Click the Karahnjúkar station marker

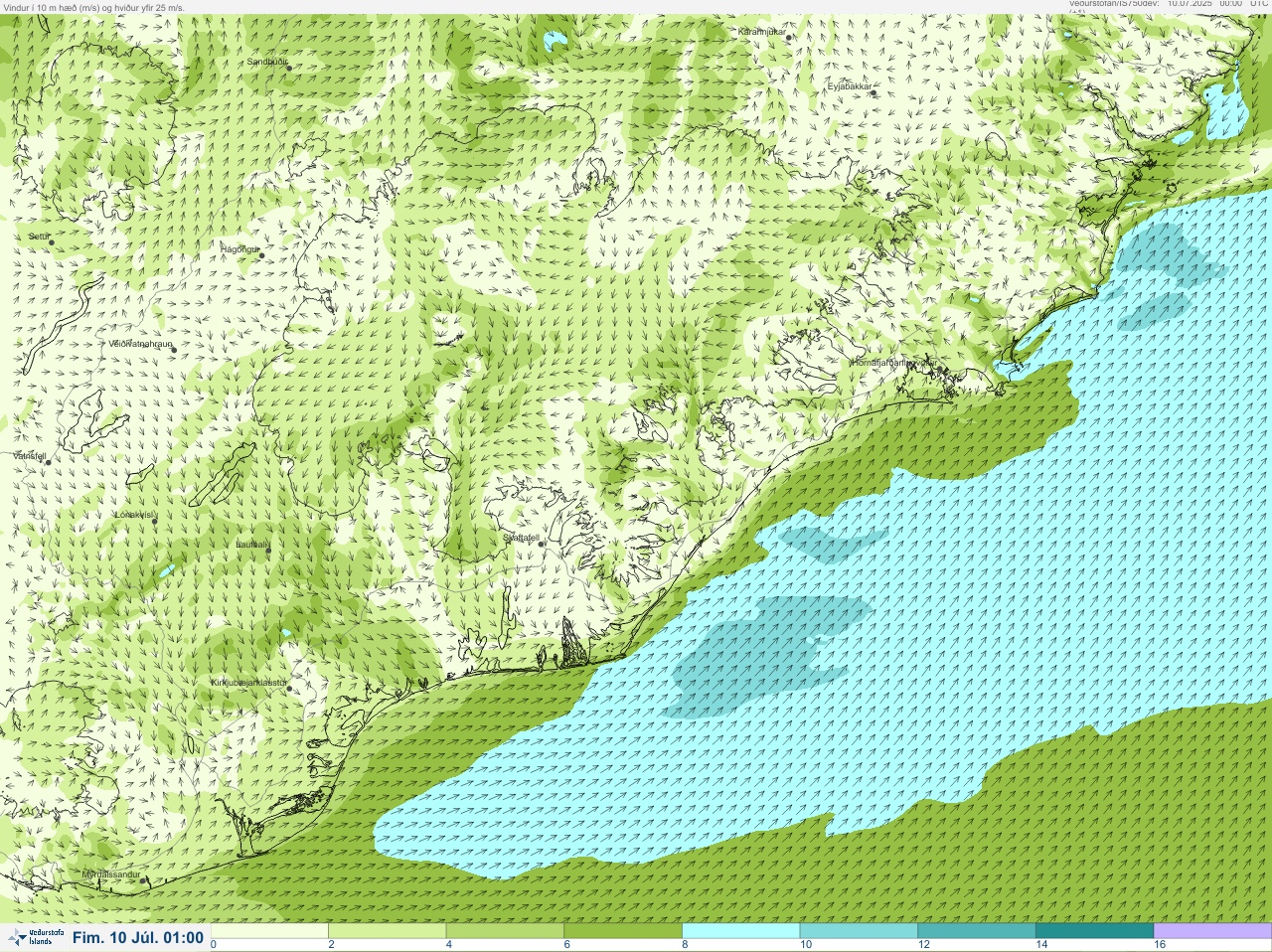(789, 38)
